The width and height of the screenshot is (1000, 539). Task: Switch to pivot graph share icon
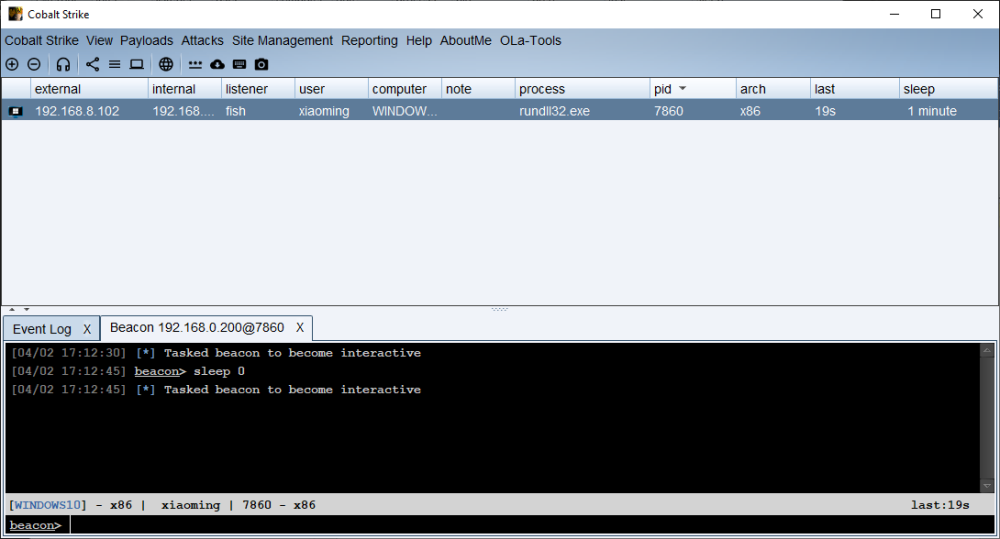pyautogui.click(x=92, y=64)
